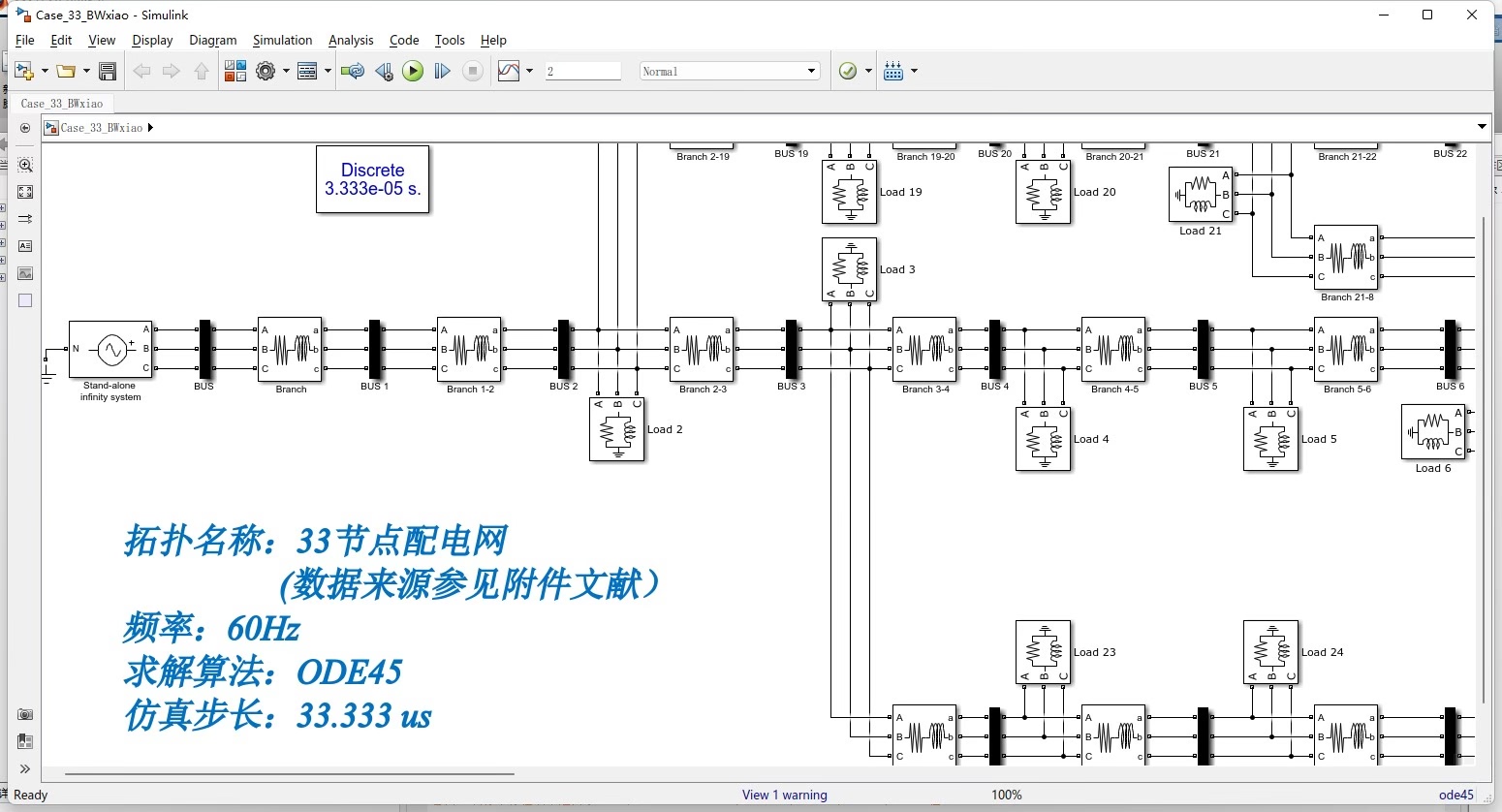1502x812 pixels.
Task: Click the View 1 warning link
Action: click(x=784, y=794)
